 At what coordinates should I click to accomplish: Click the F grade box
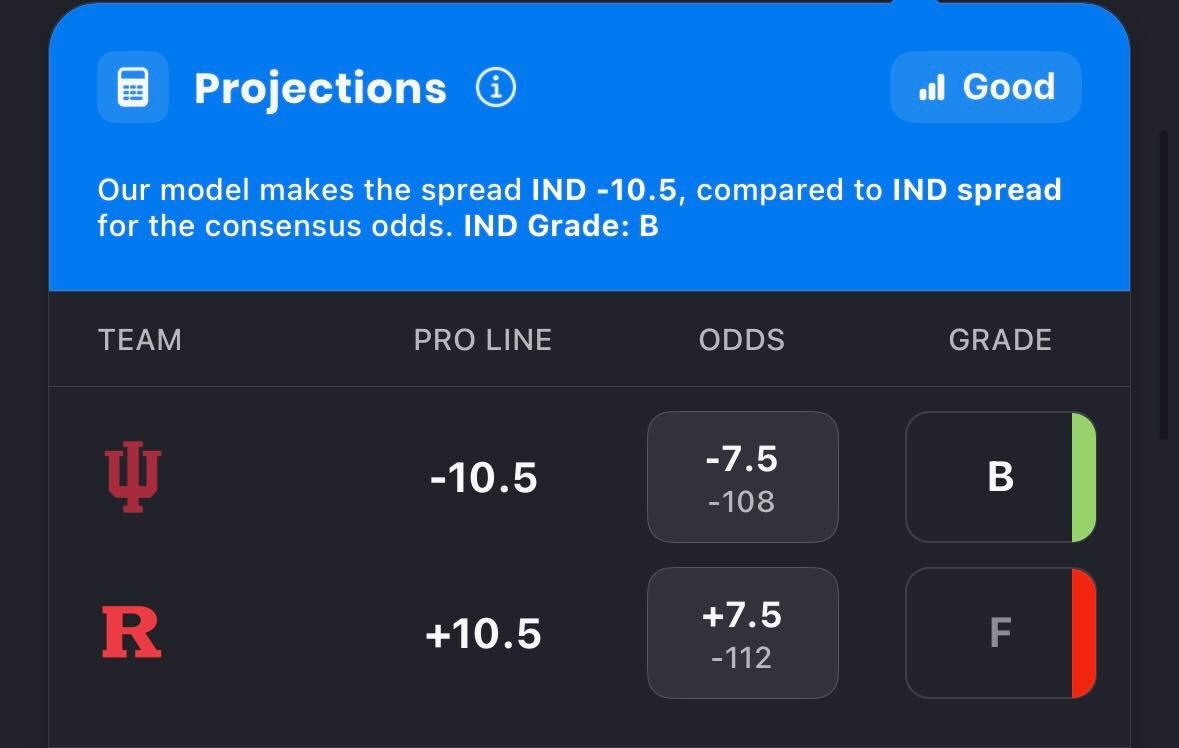[1000, 633]
